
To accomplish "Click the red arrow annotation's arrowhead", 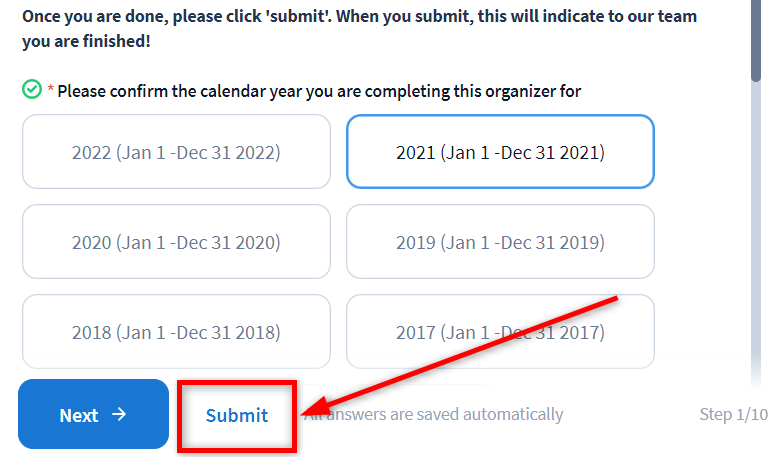I will pyautogui.click(x=318, y=406).
